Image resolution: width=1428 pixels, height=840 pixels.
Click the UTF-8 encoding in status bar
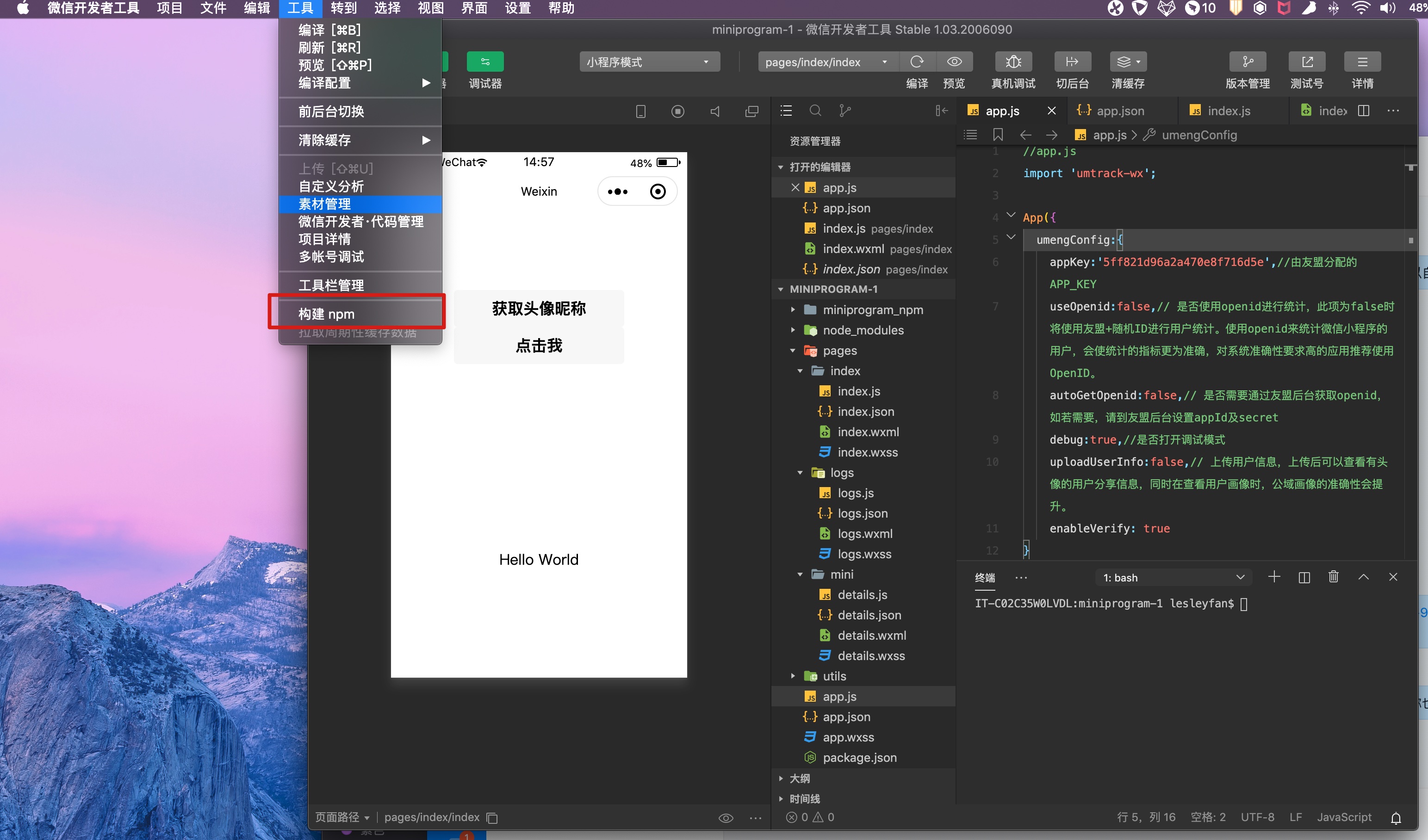pyautogui.click(x=1257, y=817)
